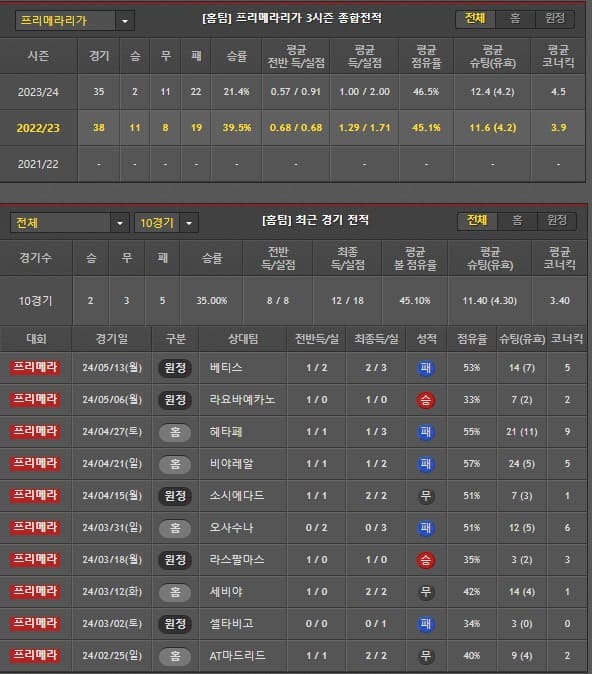Click 홈 badge in AT마드리드 row

[175, 656]
